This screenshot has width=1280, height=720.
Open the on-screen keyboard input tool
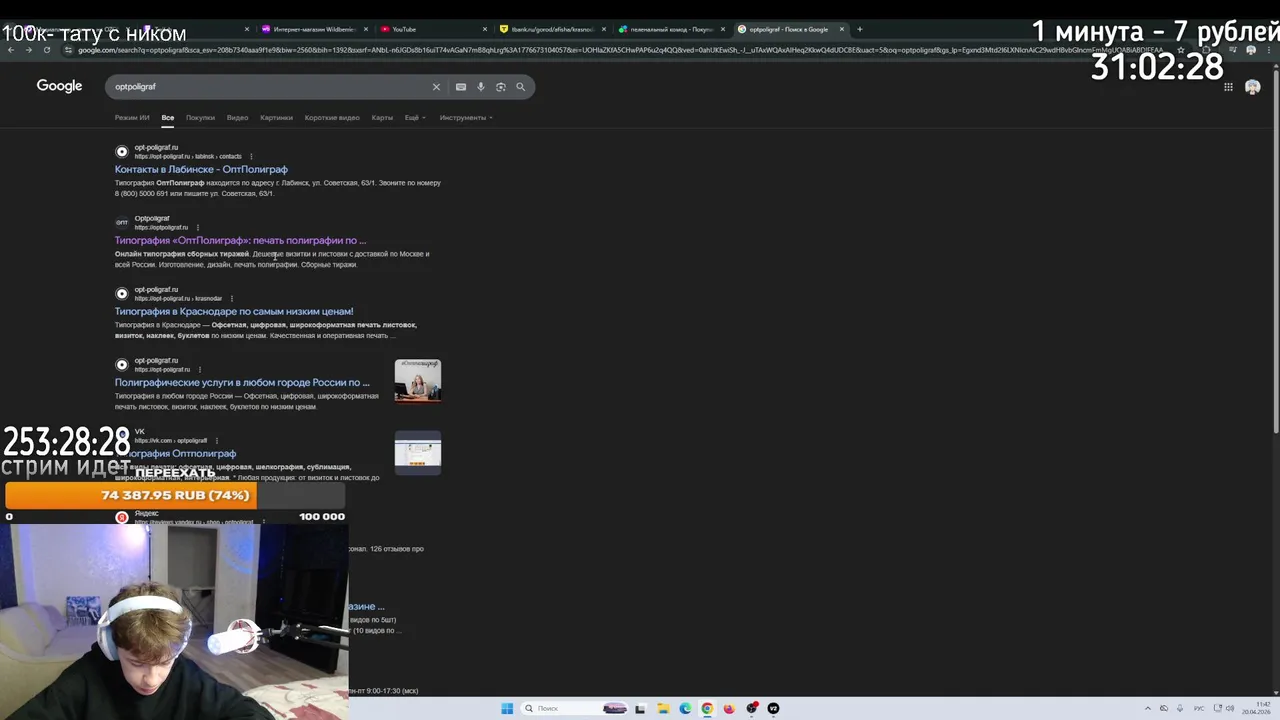point(461,87)
